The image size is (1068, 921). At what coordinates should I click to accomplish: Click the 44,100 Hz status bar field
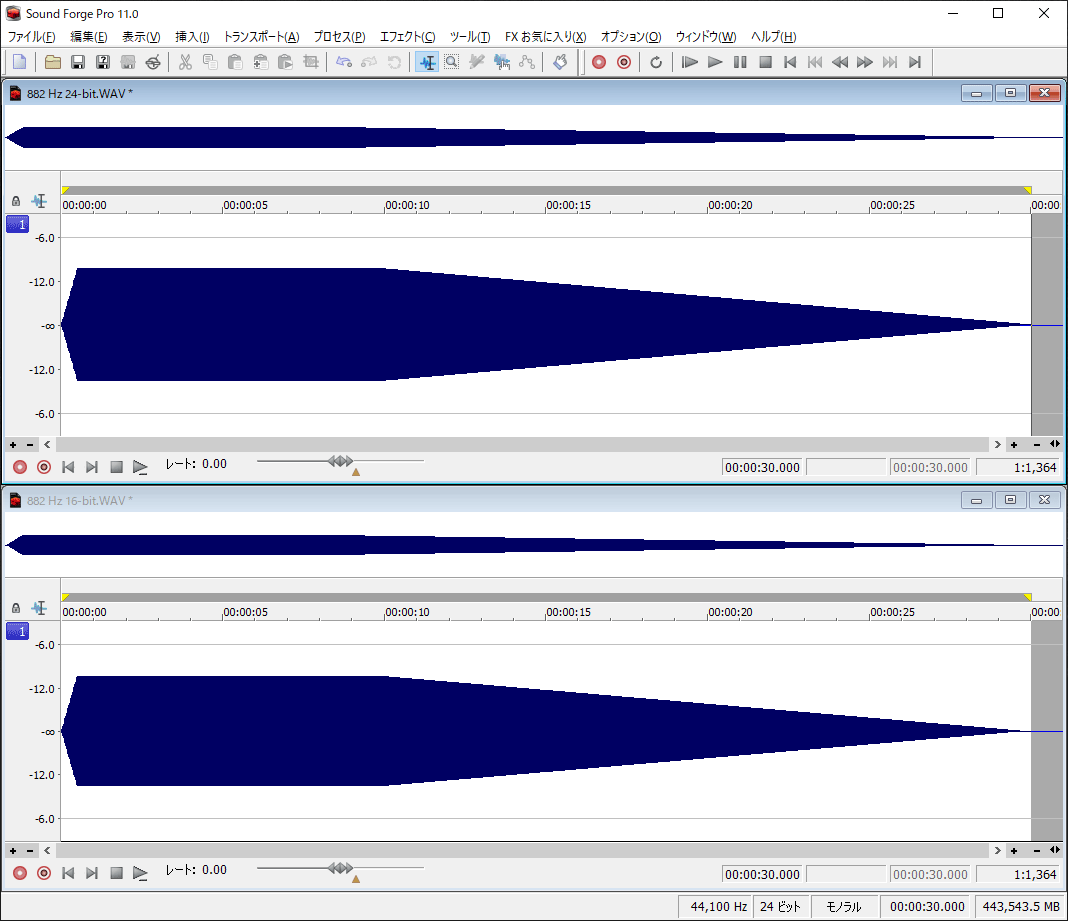(716, 907)
